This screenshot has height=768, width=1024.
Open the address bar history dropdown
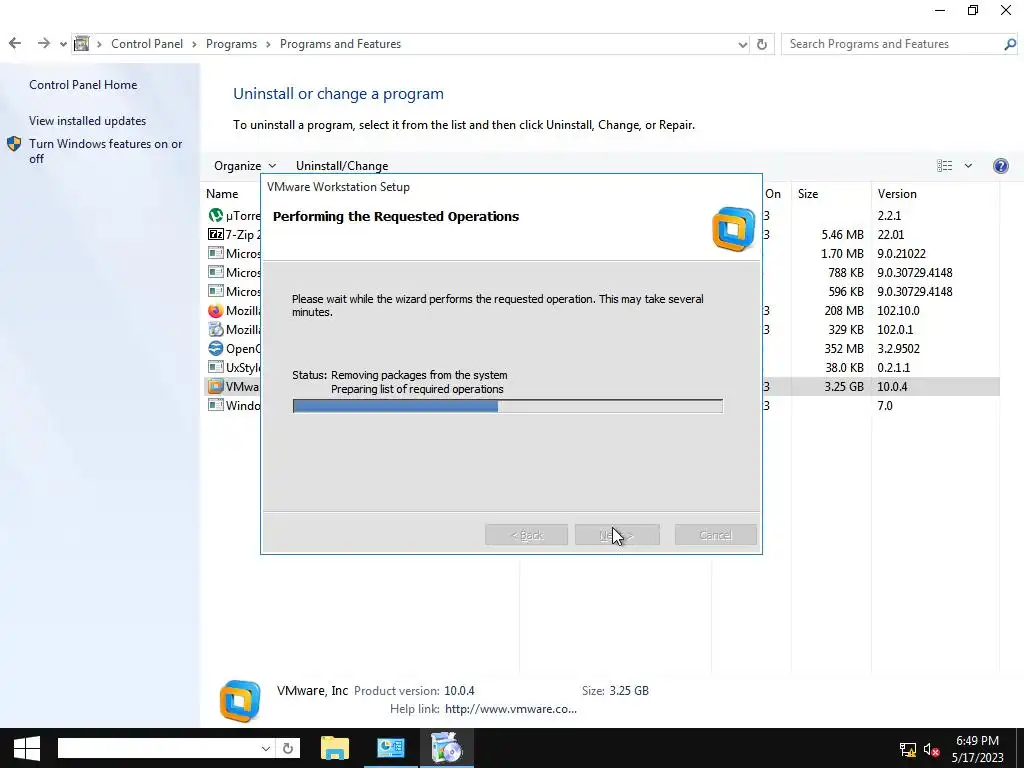point(743,44)
